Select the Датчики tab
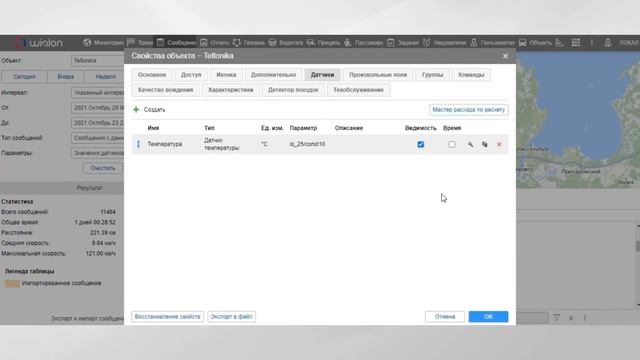This screenshot has height=360, width=640. point(322,75)
